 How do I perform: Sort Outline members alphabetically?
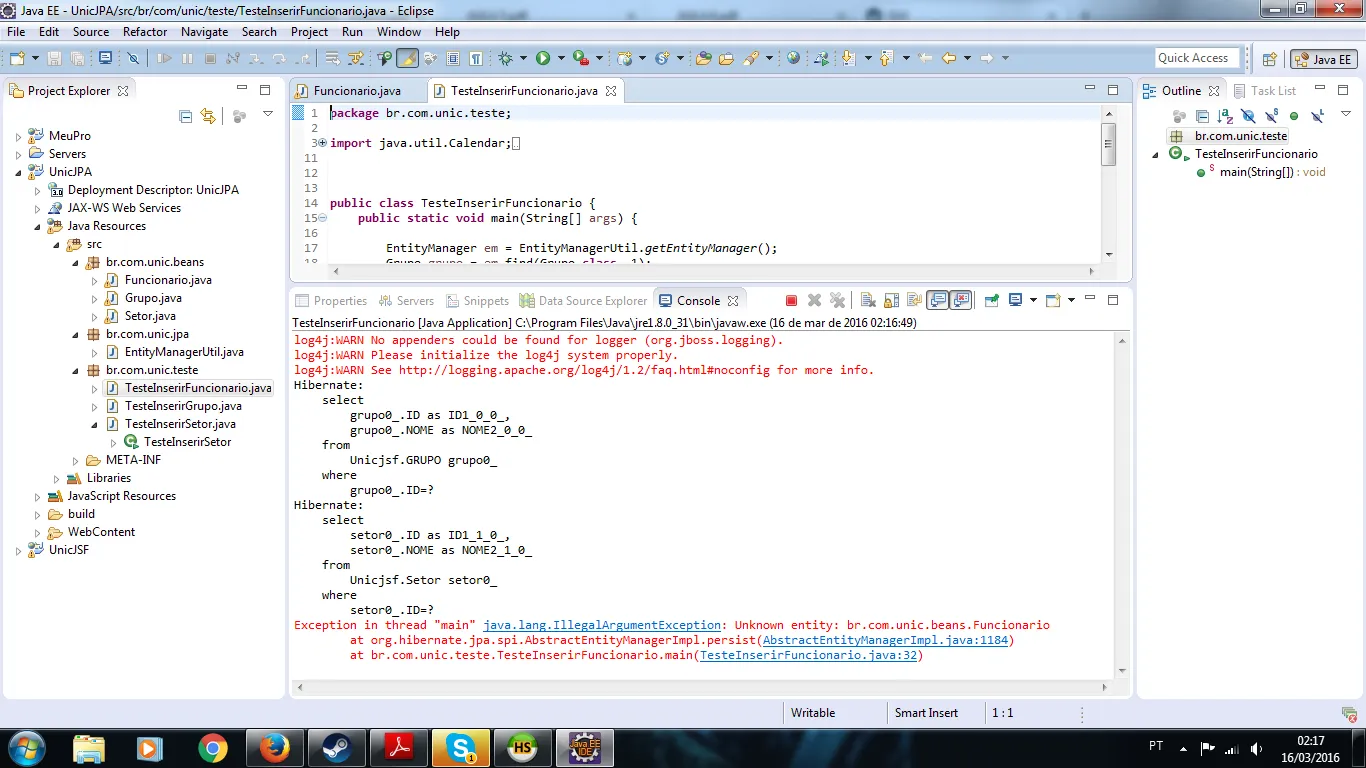pos(1225,116)
